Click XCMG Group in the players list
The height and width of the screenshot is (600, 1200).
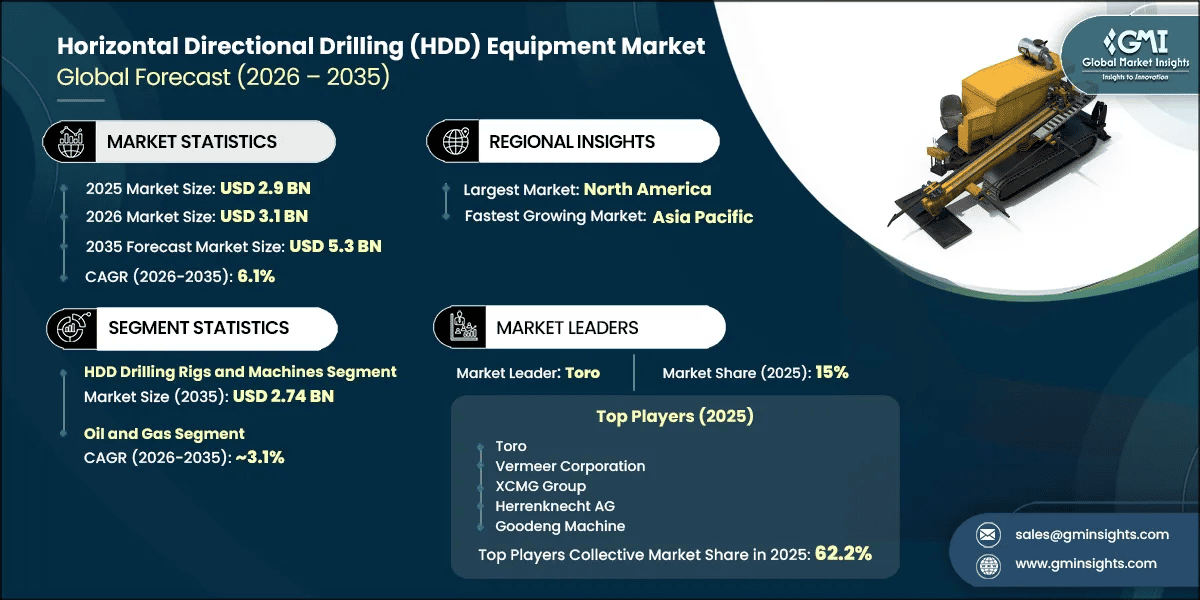[540, 486]
